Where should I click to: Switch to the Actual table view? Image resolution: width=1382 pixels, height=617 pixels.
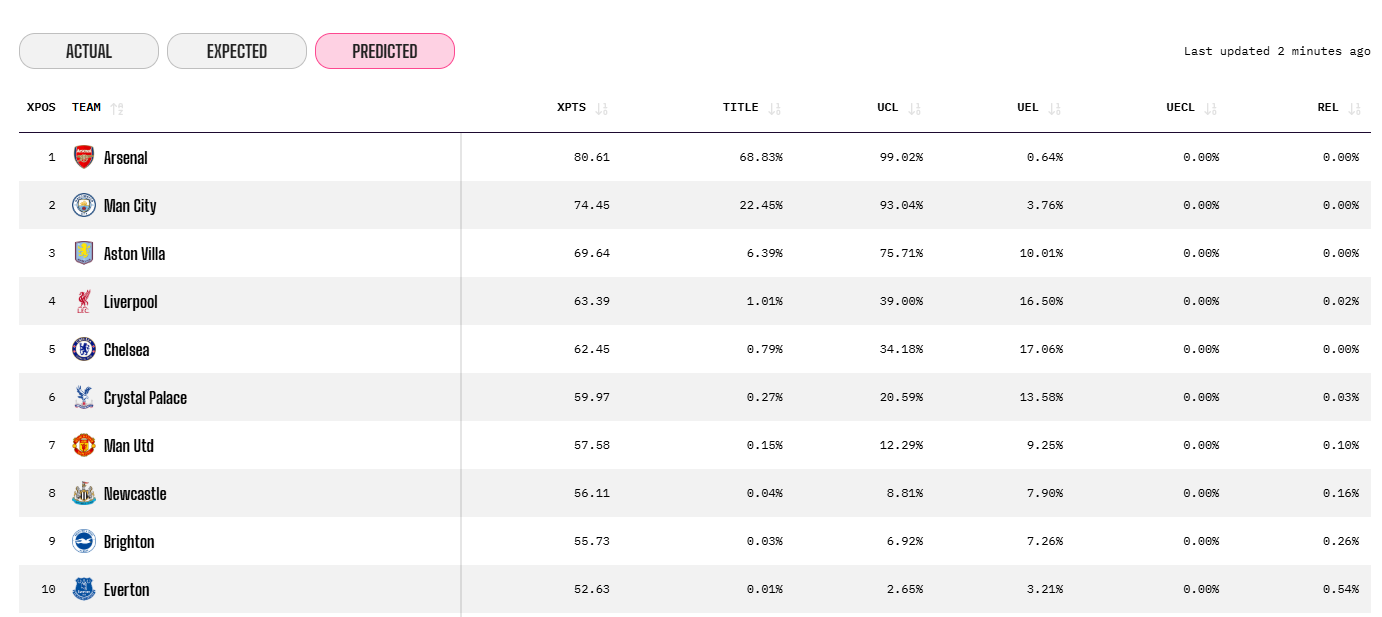(89, 51)
